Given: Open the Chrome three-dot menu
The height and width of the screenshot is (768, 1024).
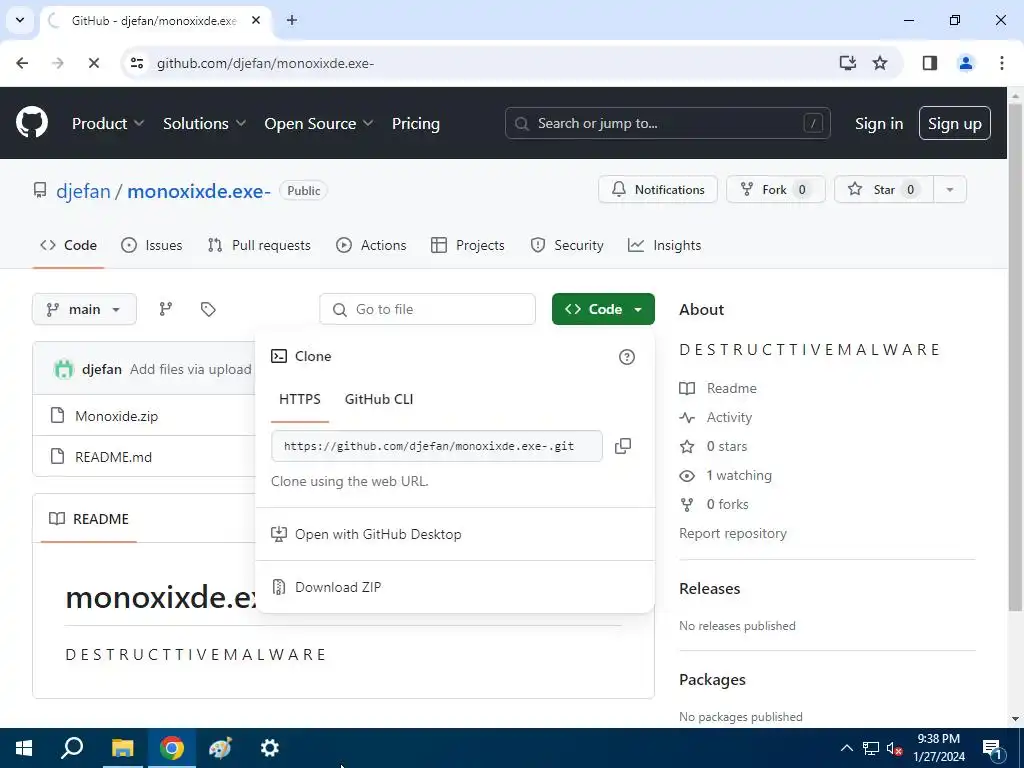Looking at the screenshot, I should 1002,63.
